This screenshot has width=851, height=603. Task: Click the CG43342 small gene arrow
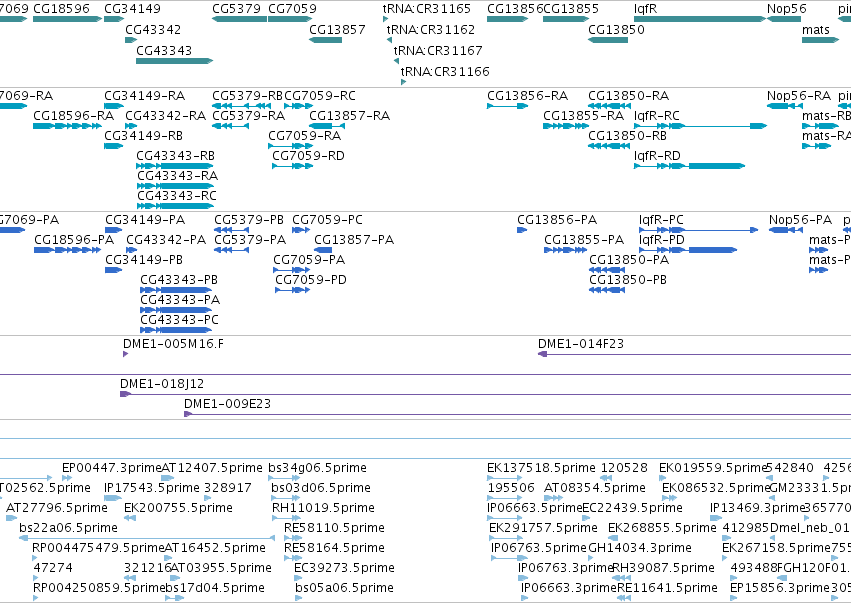coord(131,40)
